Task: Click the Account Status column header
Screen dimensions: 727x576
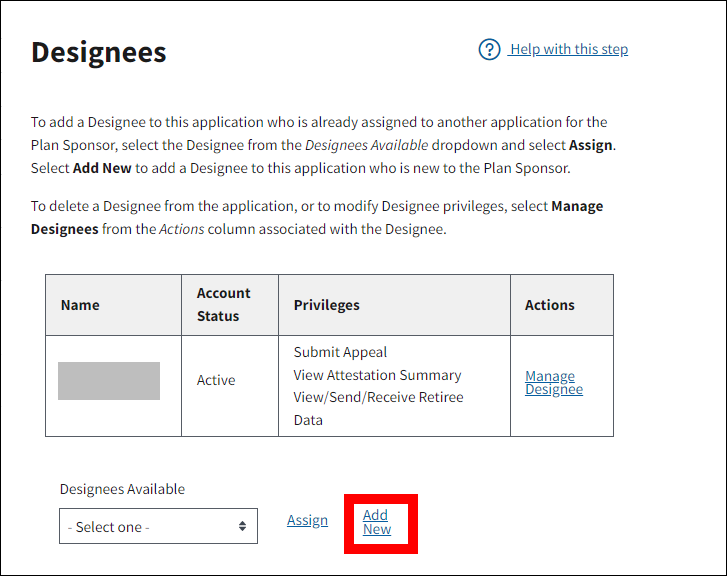Action: point(223,305)
